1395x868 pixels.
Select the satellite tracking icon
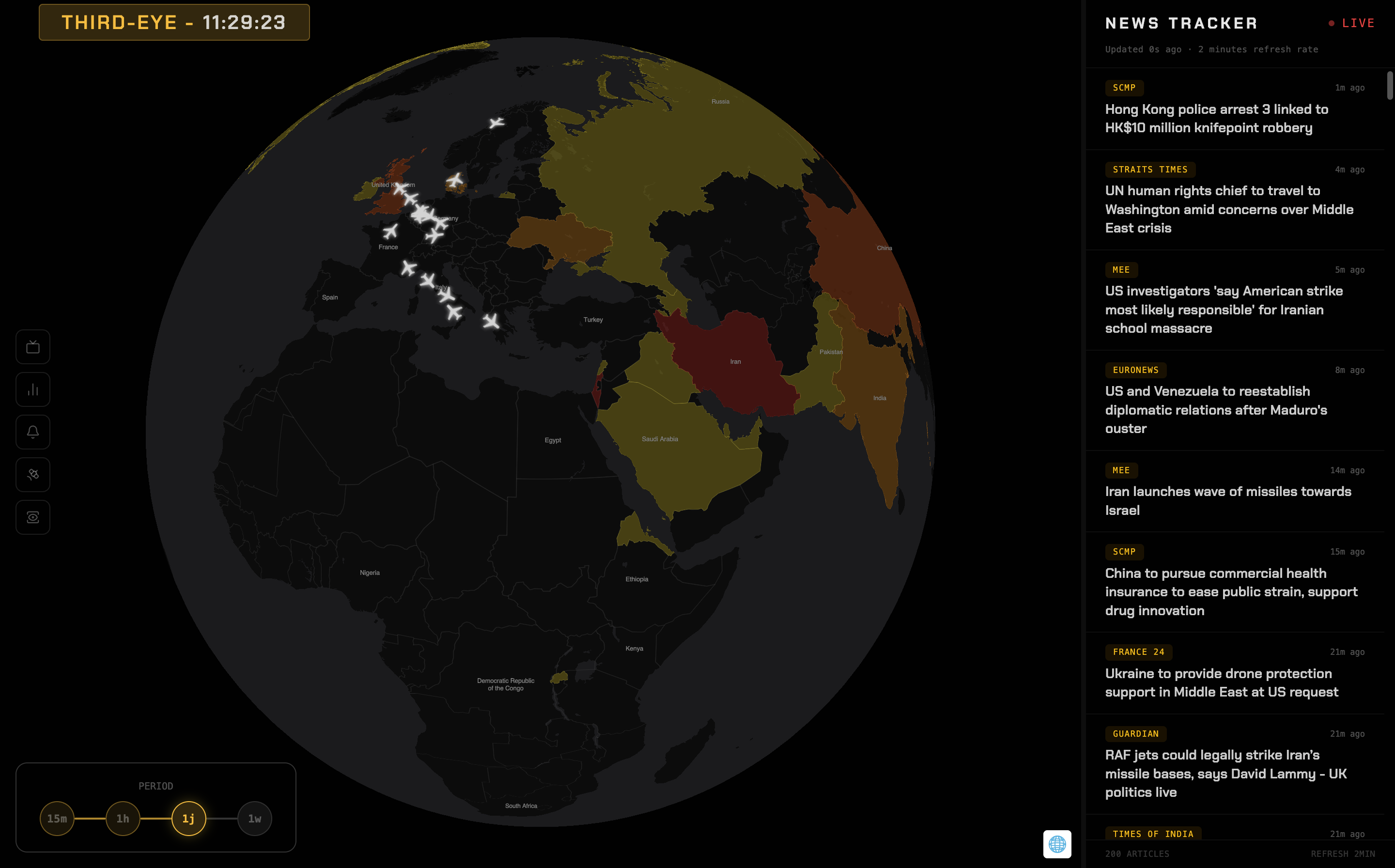[33, 475]
